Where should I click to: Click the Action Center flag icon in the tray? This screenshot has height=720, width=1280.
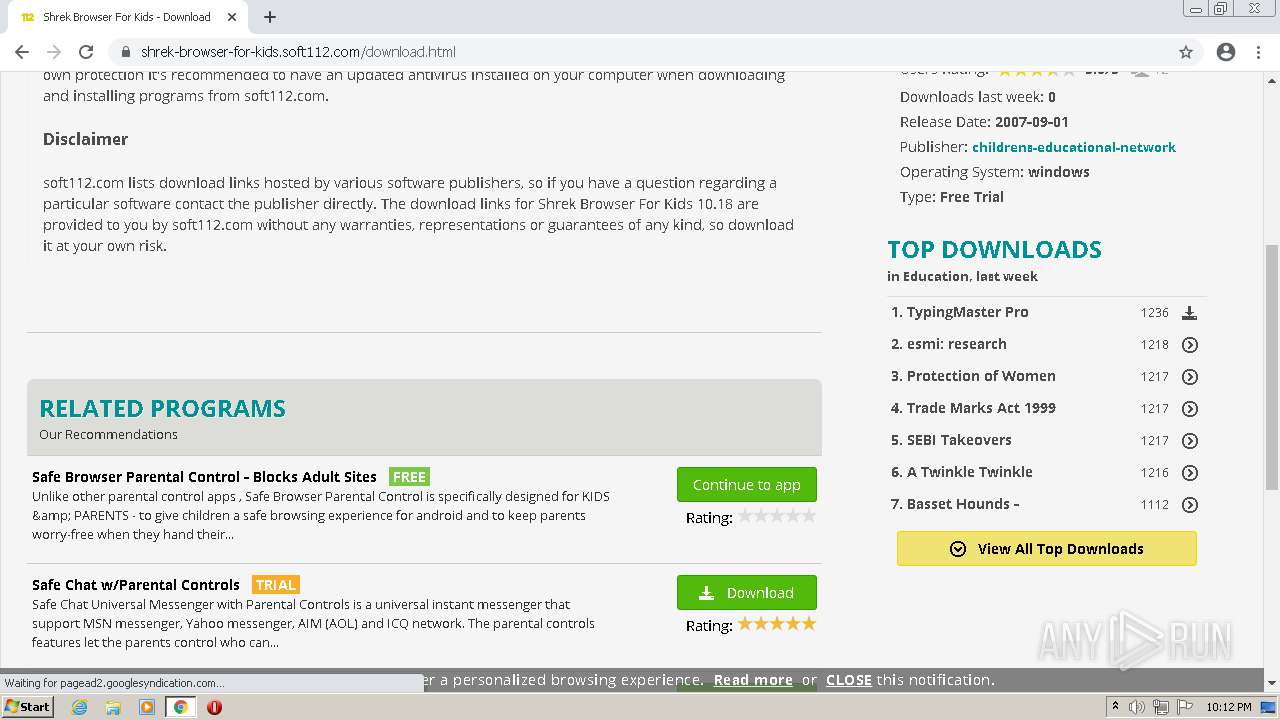[1183, 707]
